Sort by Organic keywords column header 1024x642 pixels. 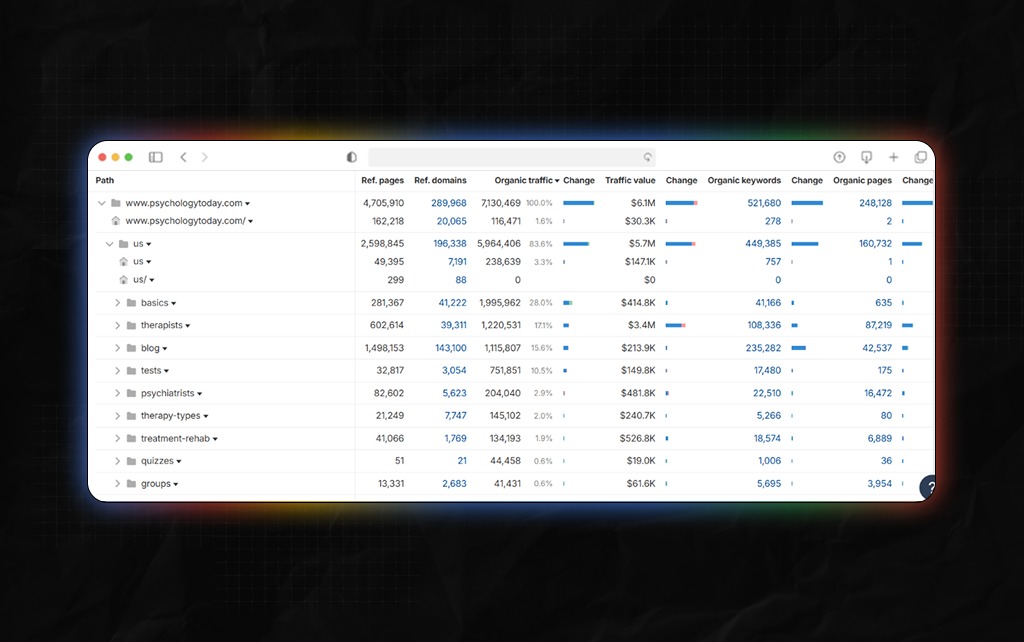[744, 180]
